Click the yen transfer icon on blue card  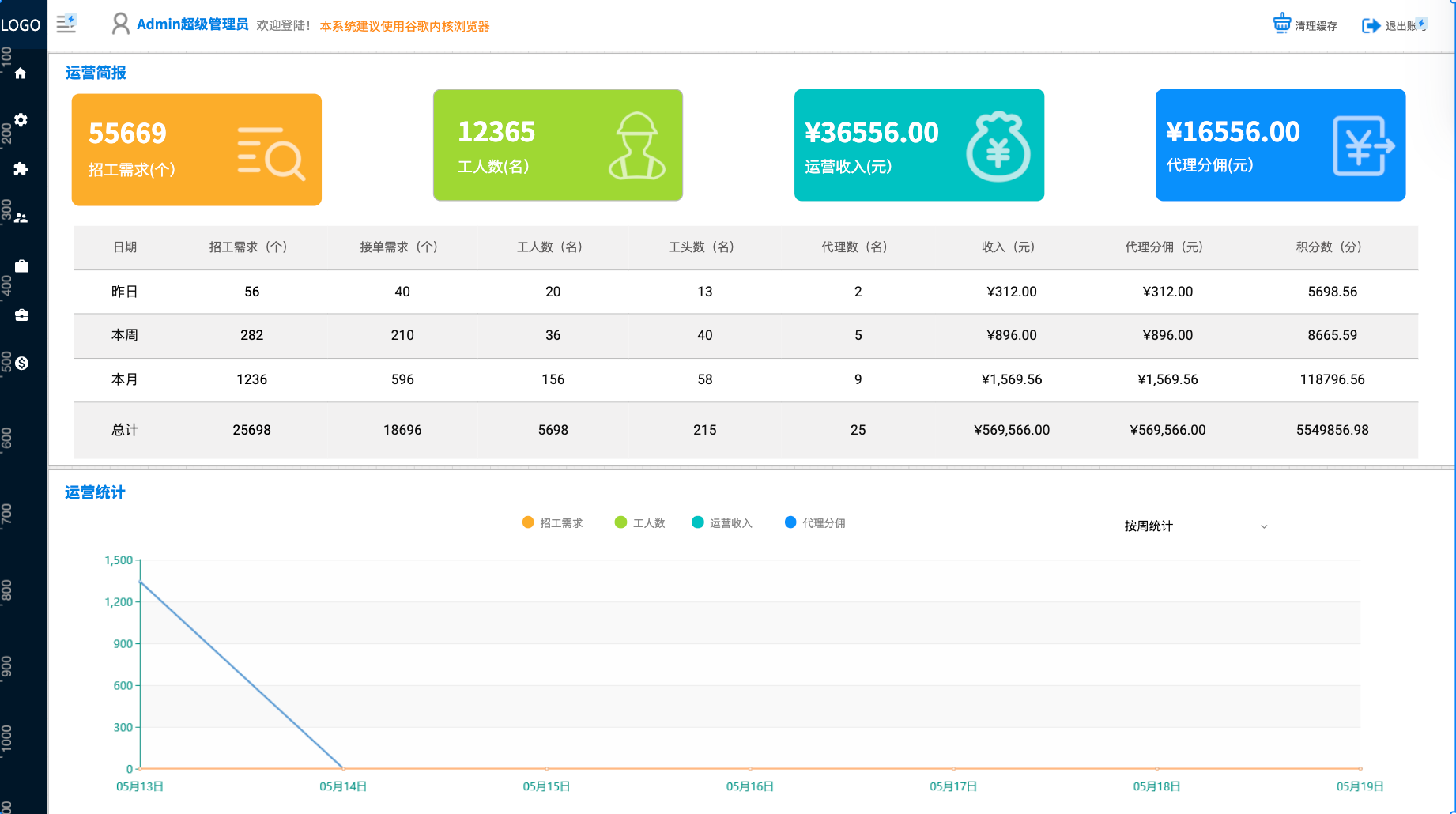1364,146
